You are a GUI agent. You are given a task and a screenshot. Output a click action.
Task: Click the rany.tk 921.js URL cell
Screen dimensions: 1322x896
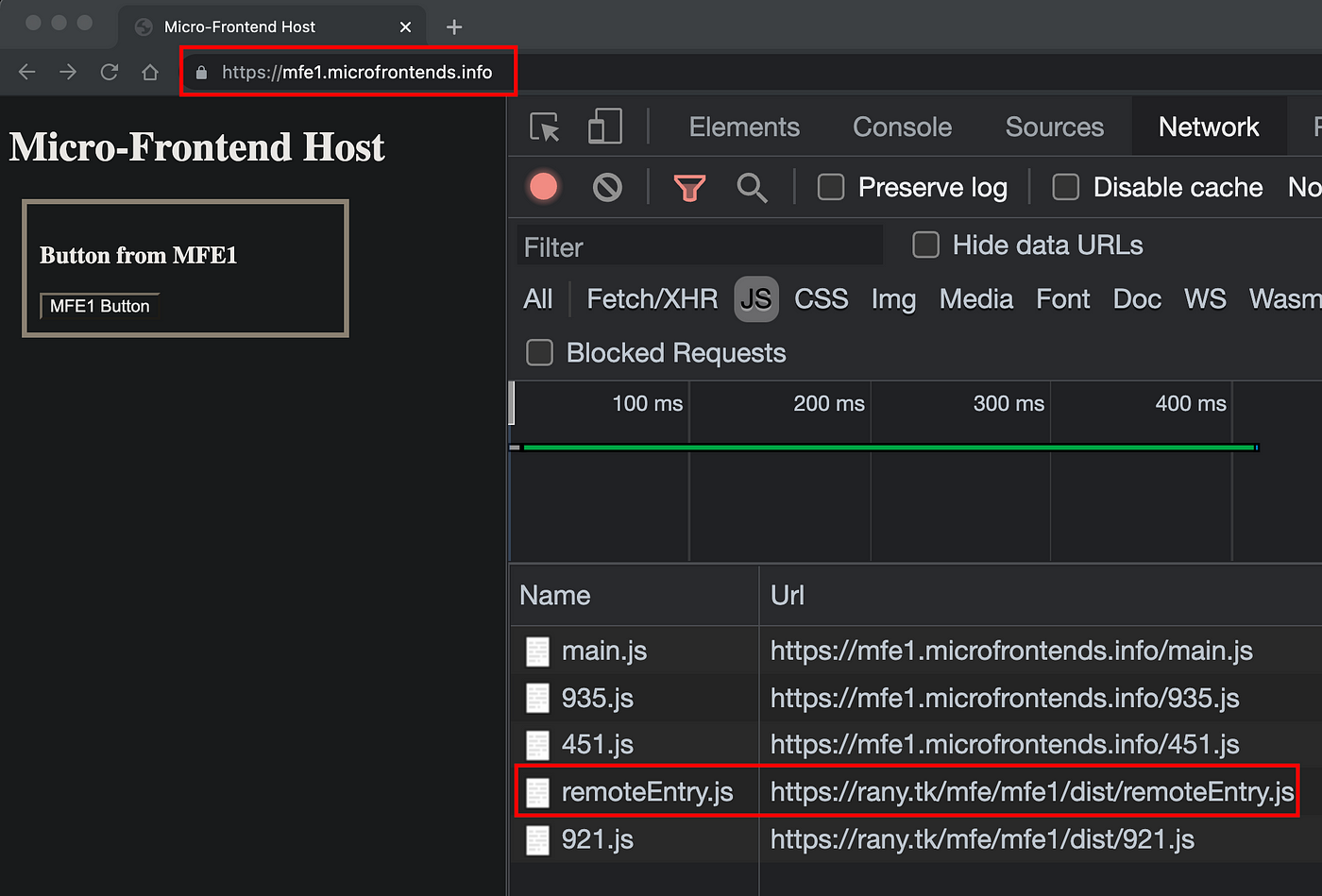(982, 839)
